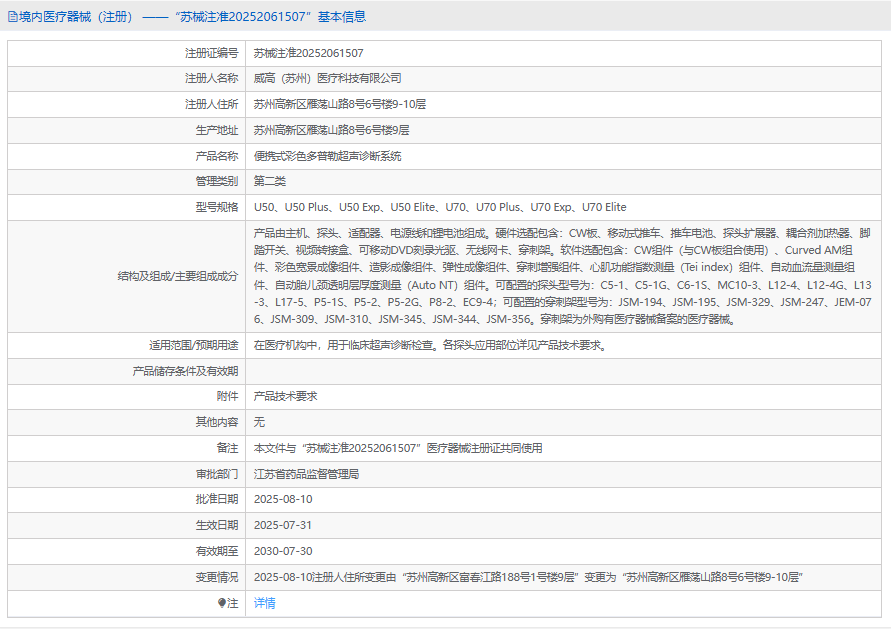This screenshot has height=629, width=891.
Task: Click the bulb icon beside 注 label
Action: (x=222, y=603)
